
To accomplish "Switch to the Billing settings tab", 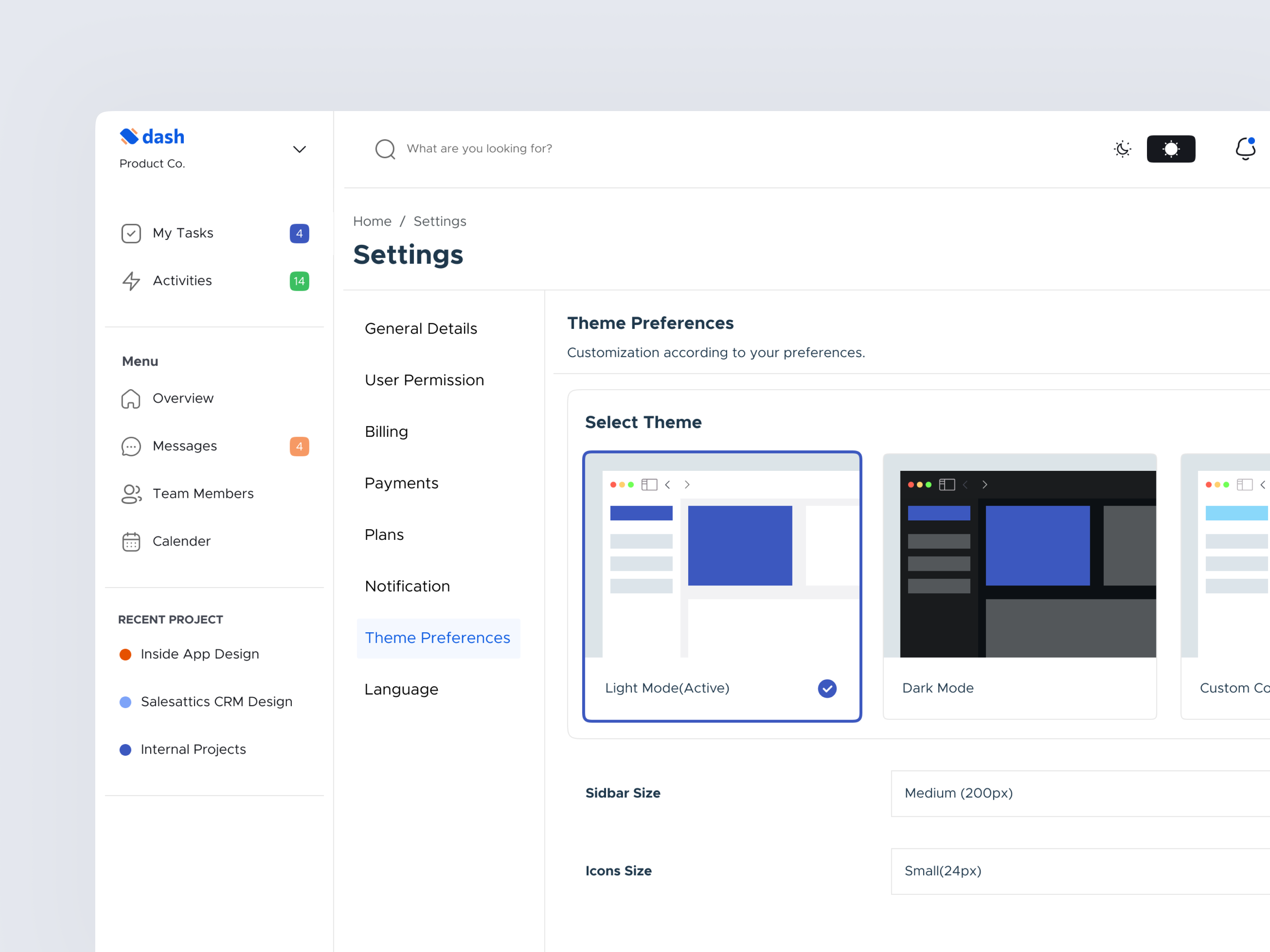I will [x=386, y=432].
